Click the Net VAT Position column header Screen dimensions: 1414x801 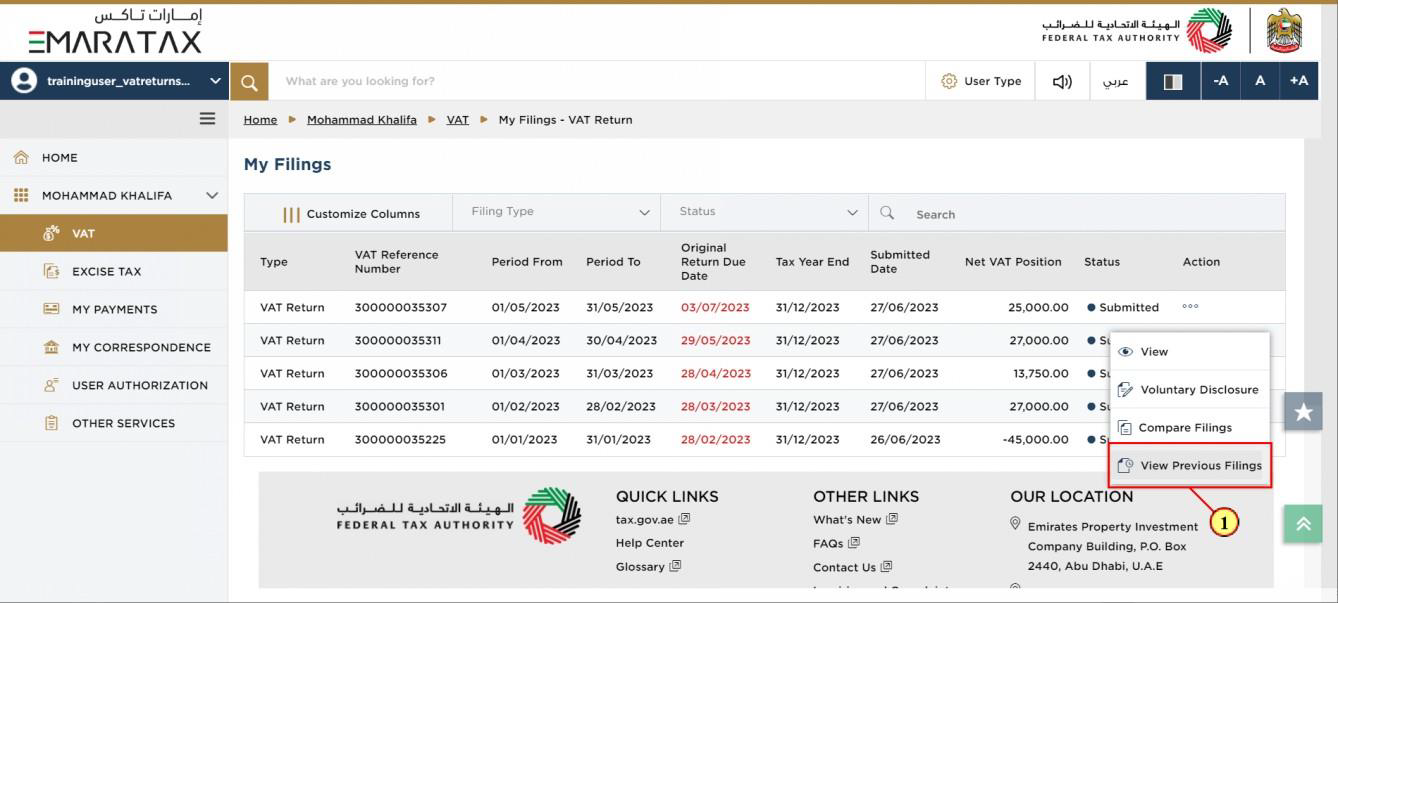click(1013, 262)
